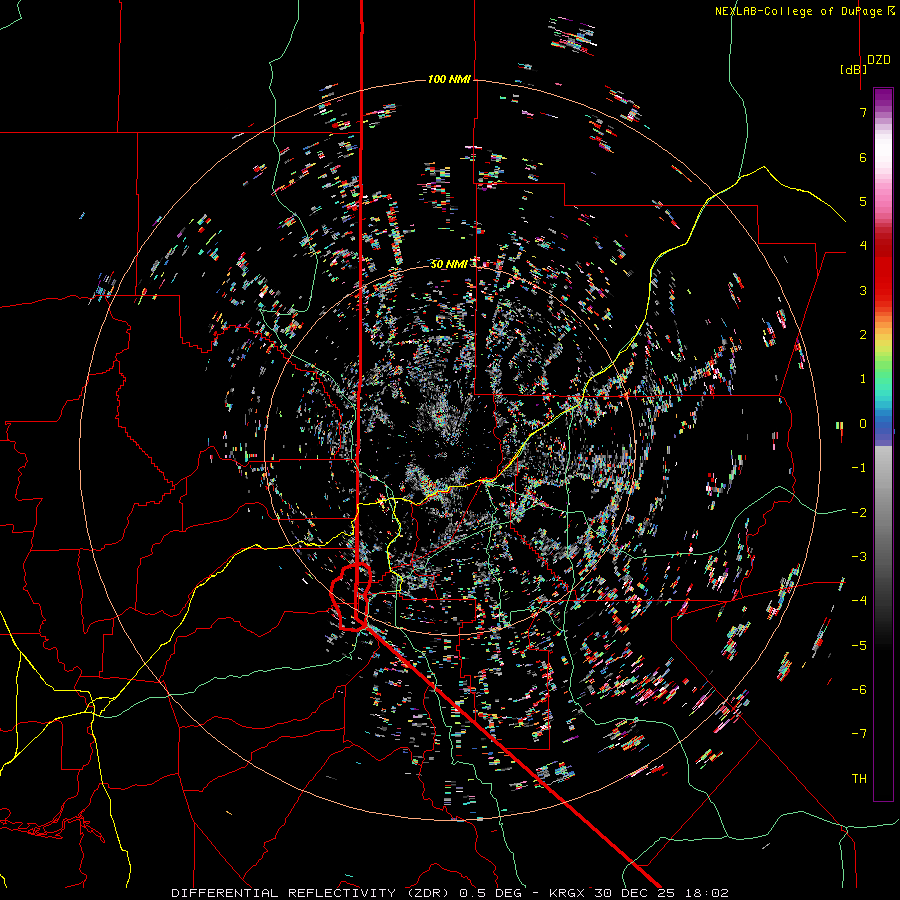Click the 0 value on color scale
The image size is (900, 900).
(x=863, y=424)
